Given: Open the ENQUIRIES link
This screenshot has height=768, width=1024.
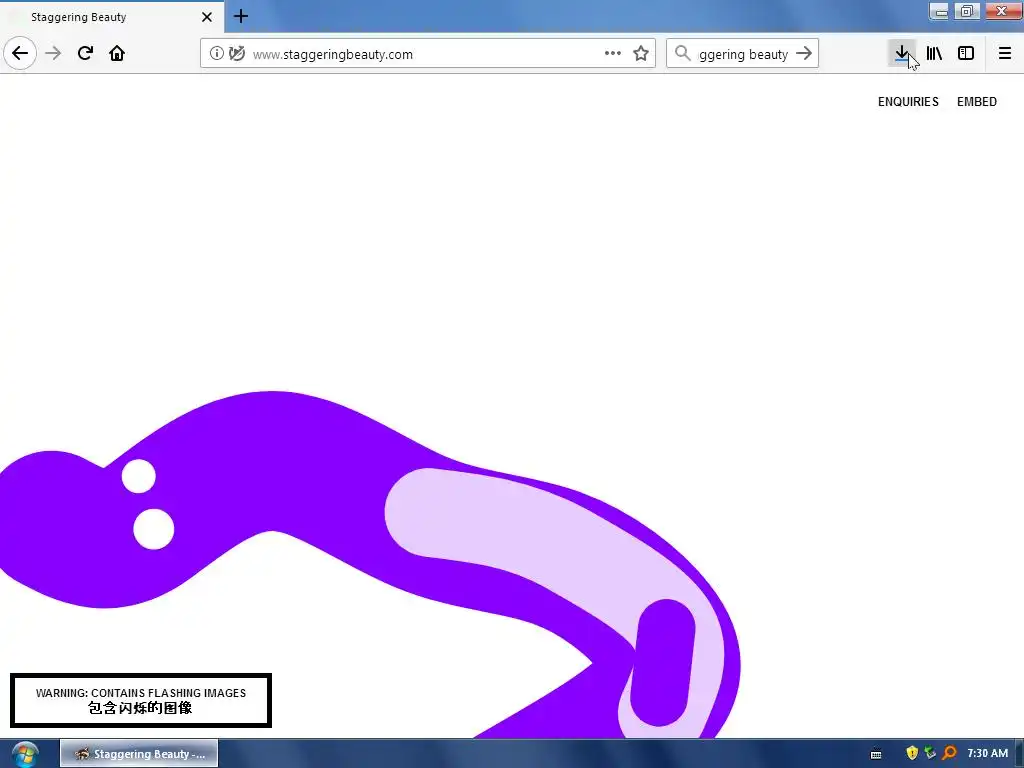Looking at the screenshot, I should 908,102.
